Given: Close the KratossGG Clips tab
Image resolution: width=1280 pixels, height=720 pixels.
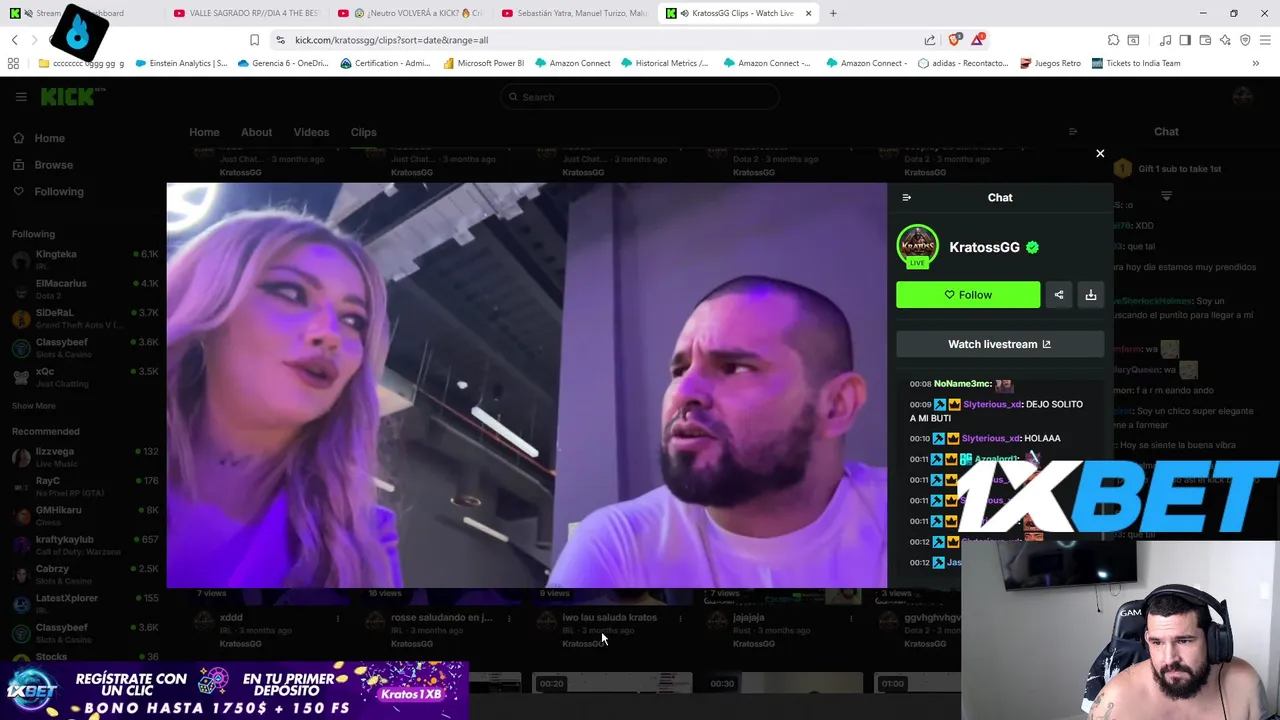Looking at the screenshot, I should click(808, 13).
